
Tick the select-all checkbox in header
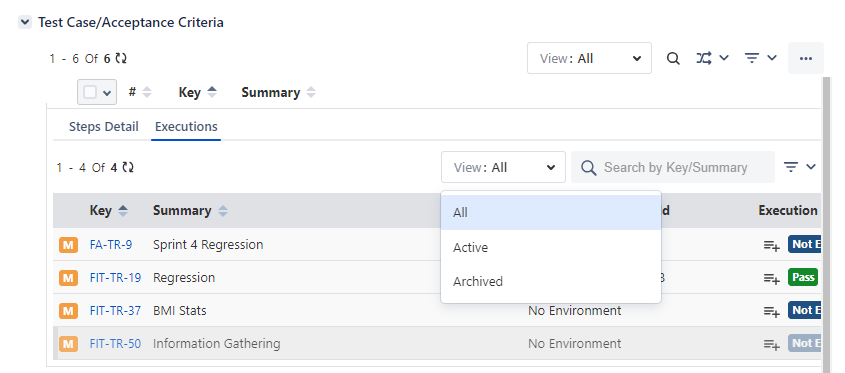tap(90, 92)
